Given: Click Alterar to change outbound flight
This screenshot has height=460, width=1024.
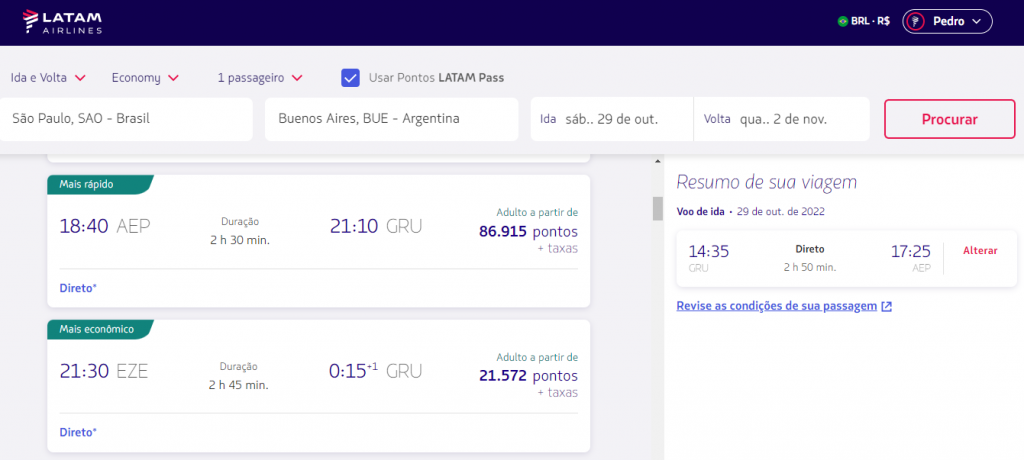Looking at the screenshot, I should pos(980,251).
